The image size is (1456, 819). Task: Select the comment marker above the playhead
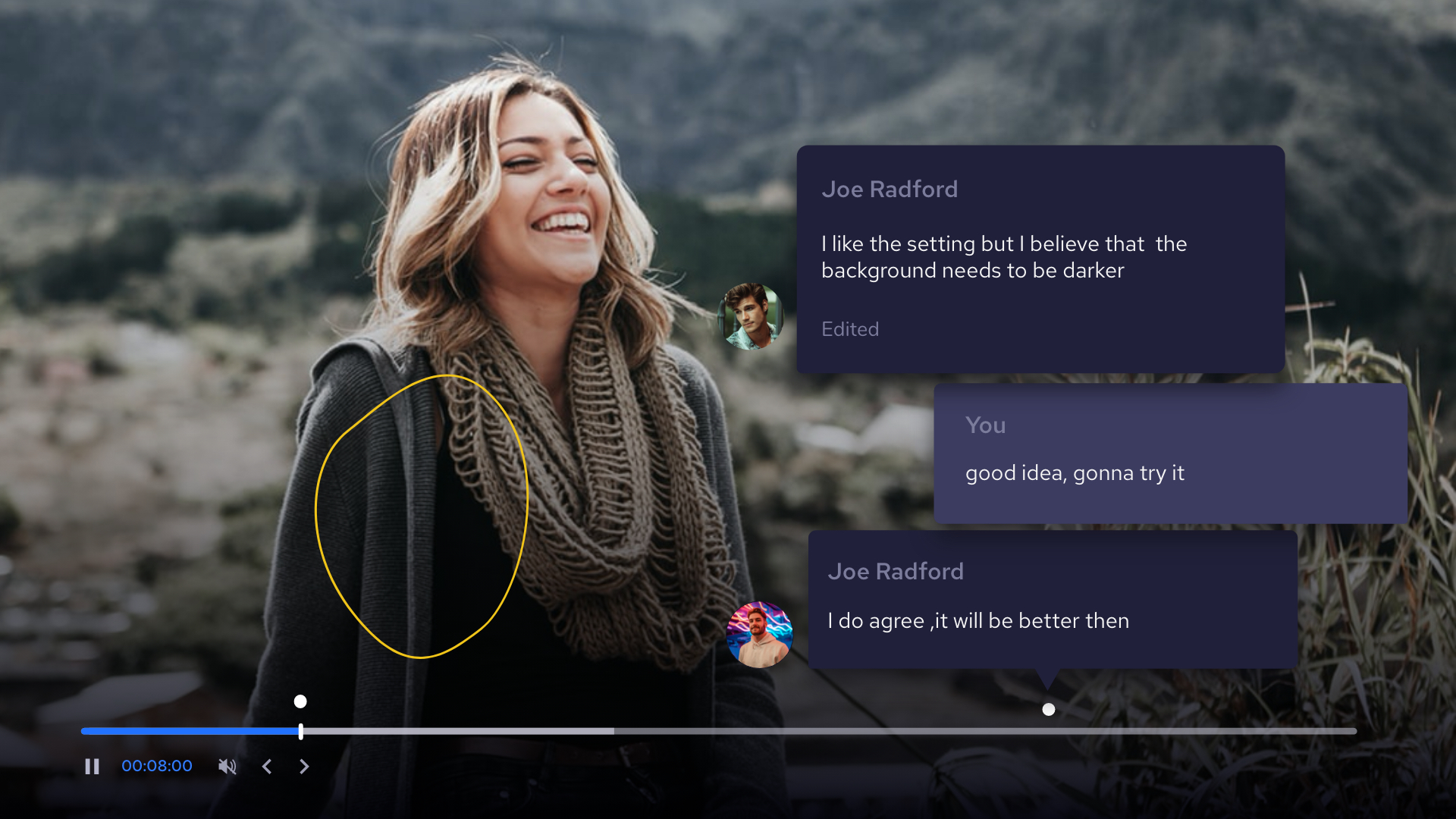coord(300,701)
